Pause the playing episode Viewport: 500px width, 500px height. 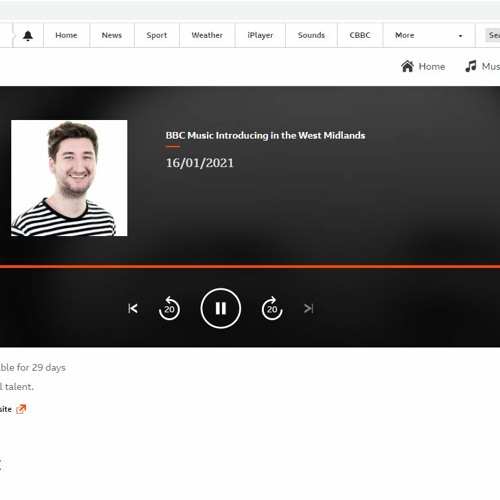pyautogui.click(x=221, y=308)
